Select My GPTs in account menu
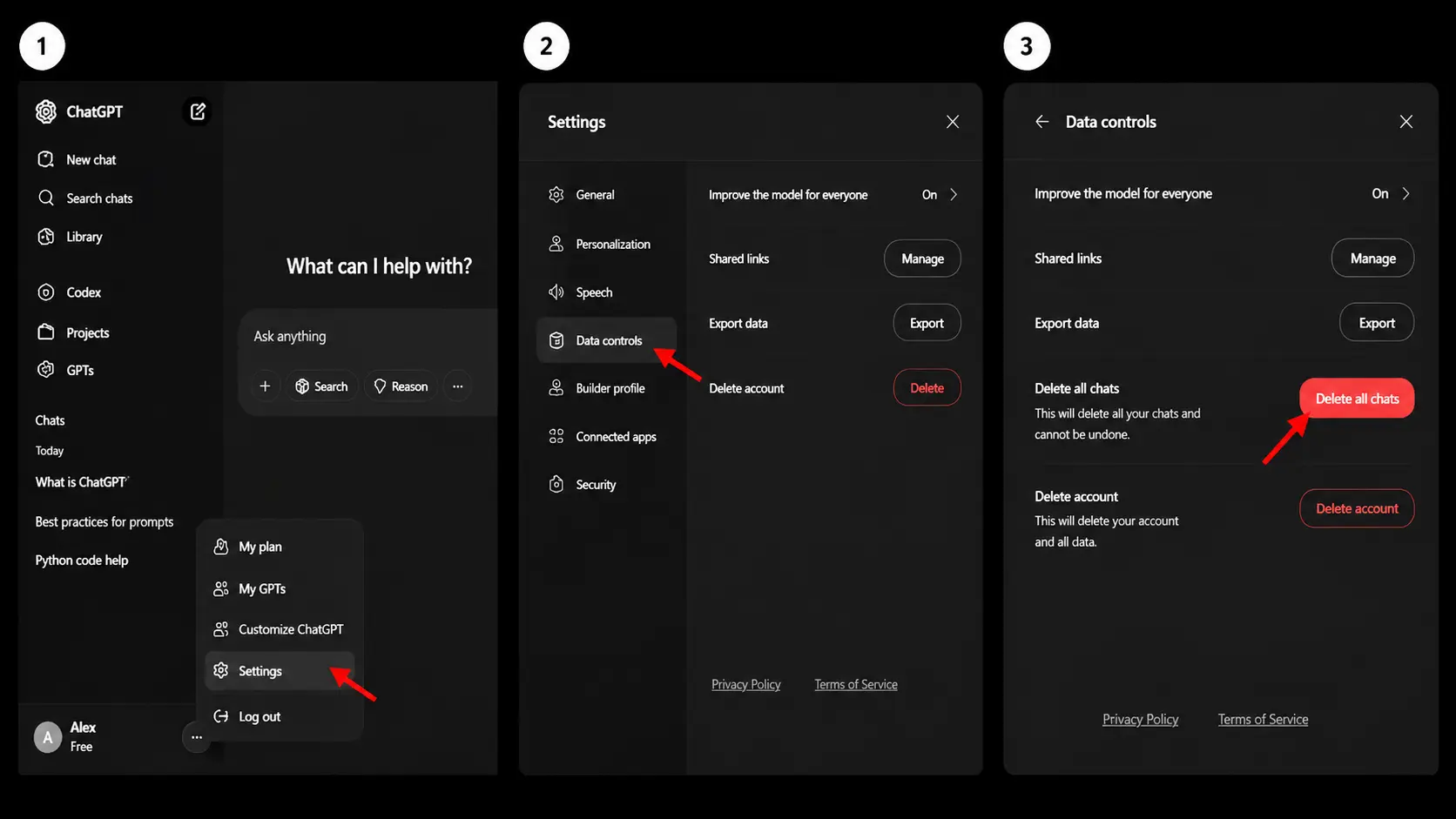This screenshot has width=1456, height=819. tap(280, 588)
